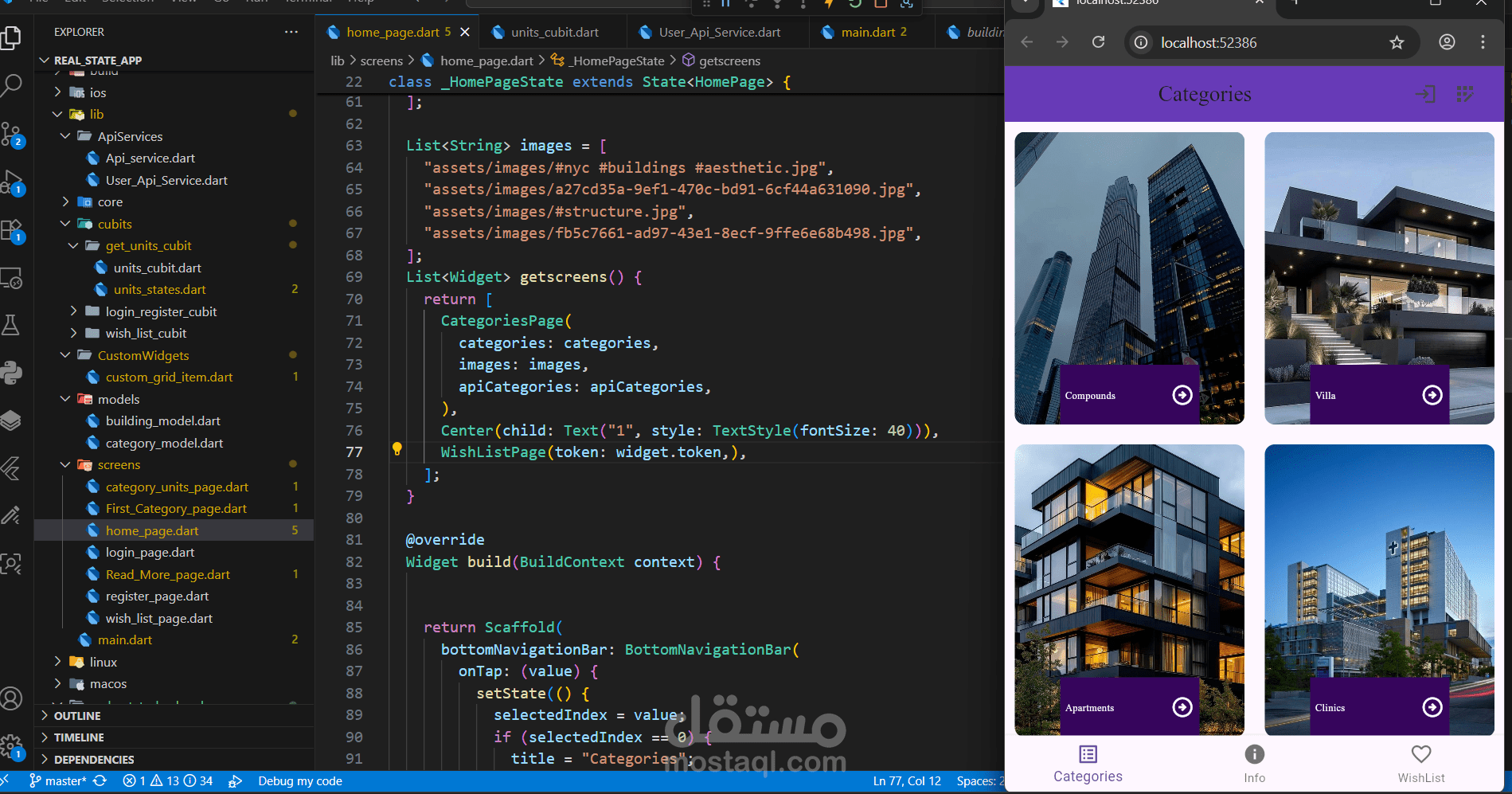Viewport: 1512px width, 794px height.
Task: Open the Chrome three-dot menu
Action: 1483,42
